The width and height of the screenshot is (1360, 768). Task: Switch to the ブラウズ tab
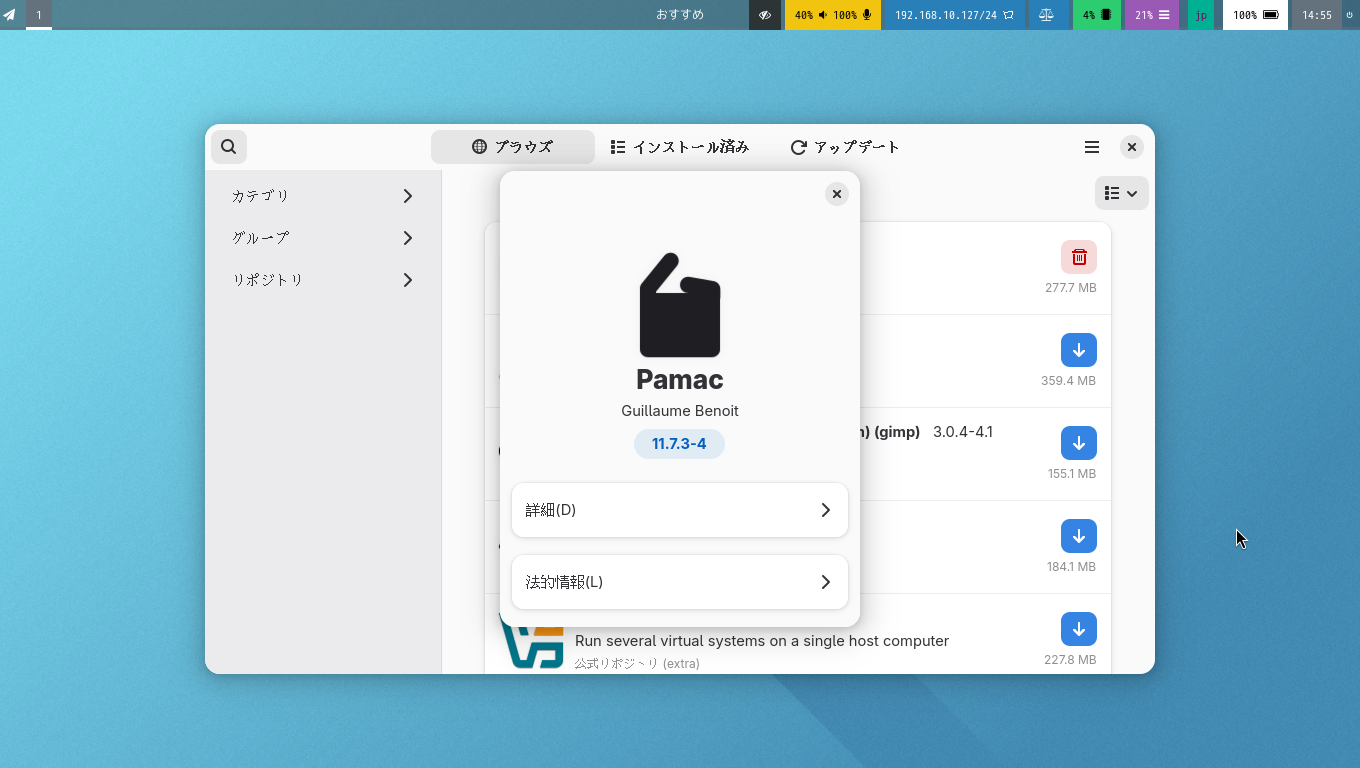point(513,147)
